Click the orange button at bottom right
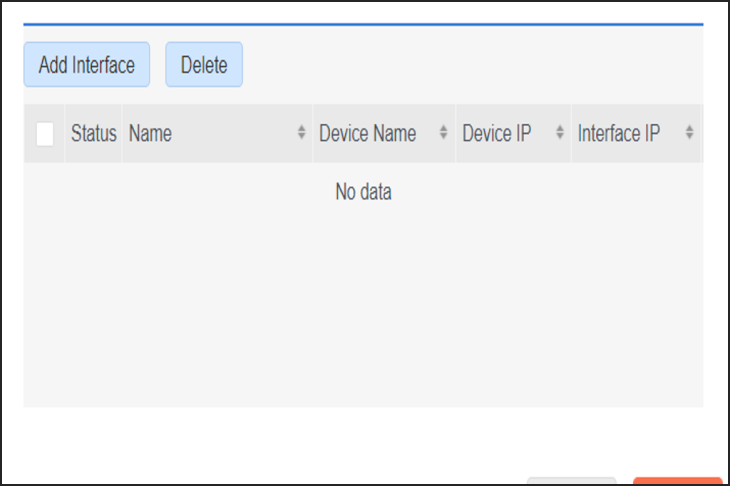 click(x=677, y=481)
